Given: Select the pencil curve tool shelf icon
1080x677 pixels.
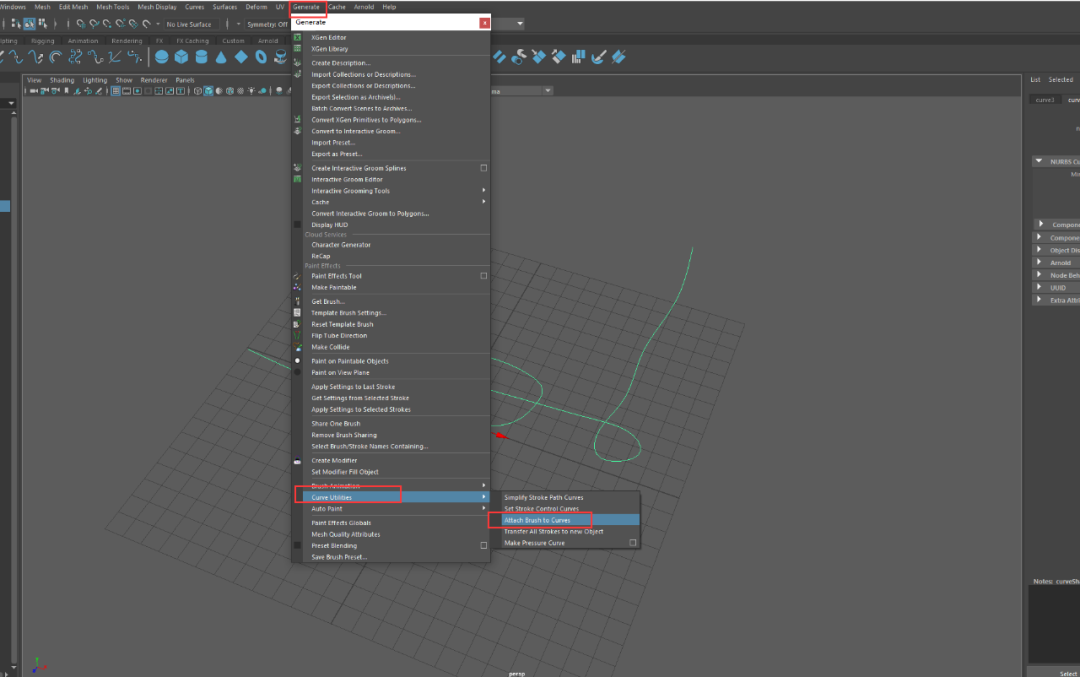Looking at the screenshot, I should pyautogui.click(x=36, y=56).
